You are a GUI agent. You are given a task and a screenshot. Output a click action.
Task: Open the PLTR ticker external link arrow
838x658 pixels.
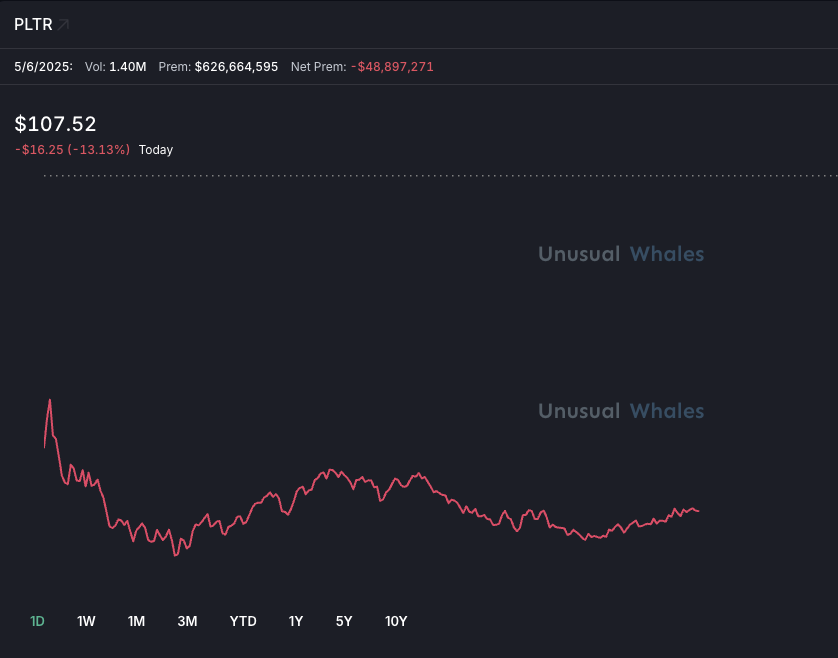pyautogui.click(x=63, y=25)
